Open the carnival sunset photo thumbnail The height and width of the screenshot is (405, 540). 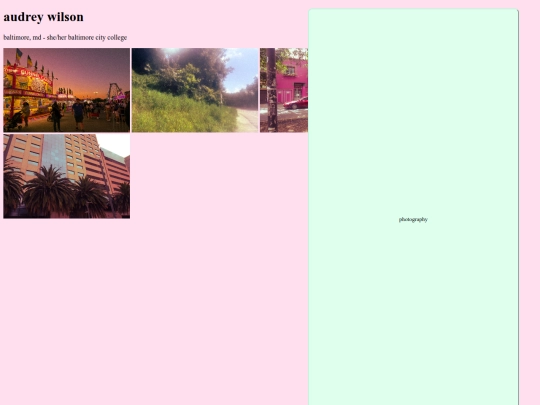point(66,90)
